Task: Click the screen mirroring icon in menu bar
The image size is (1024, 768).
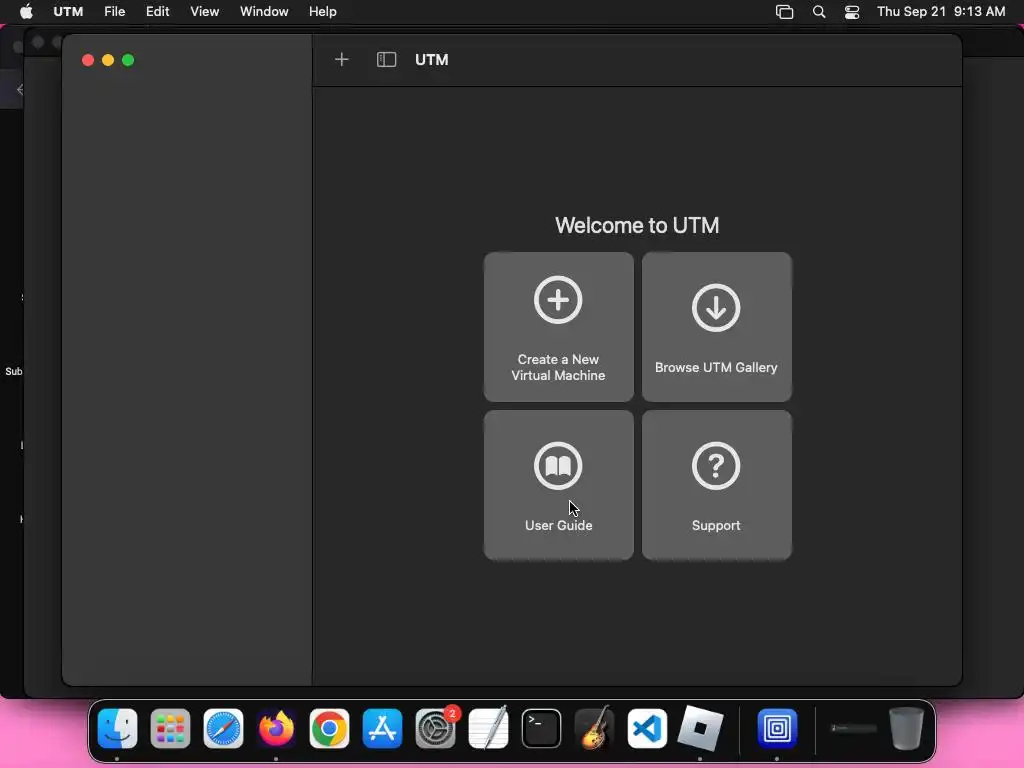Action: 784,12
